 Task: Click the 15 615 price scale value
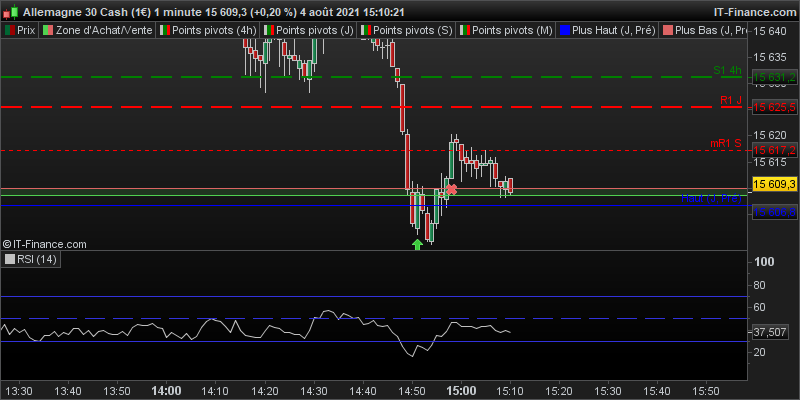[771, 162]
